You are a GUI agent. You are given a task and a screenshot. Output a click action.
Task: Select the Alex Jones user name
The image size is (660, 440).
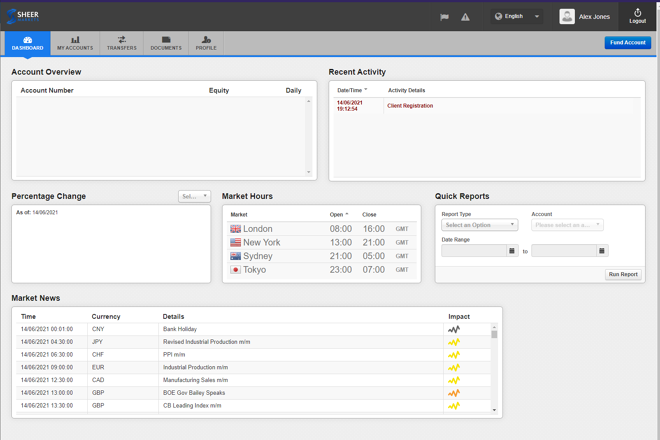pos(594,17)
